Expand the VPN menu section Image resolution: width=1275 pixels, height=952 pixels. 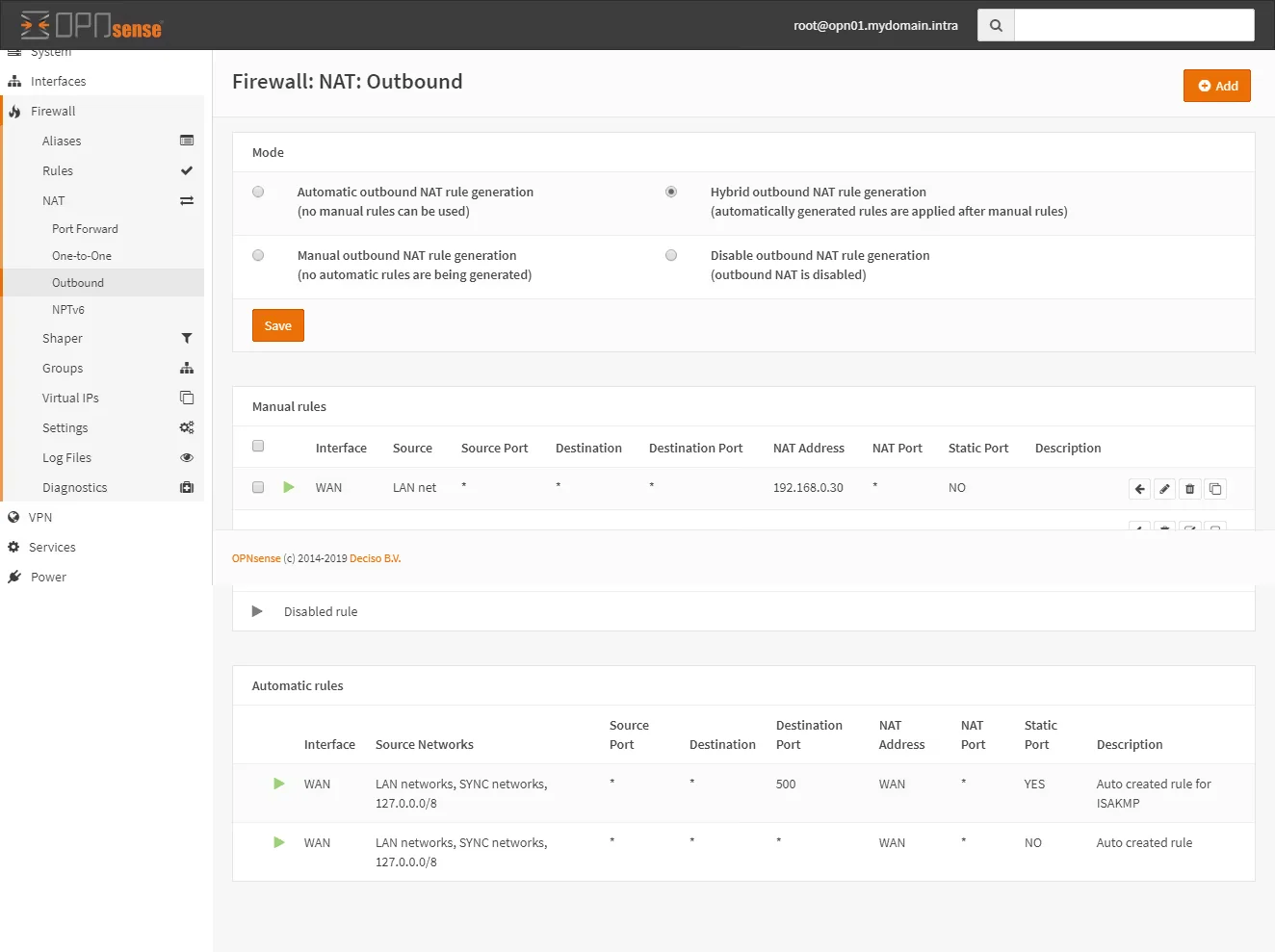pyautogui.click(x=40, y=517)
